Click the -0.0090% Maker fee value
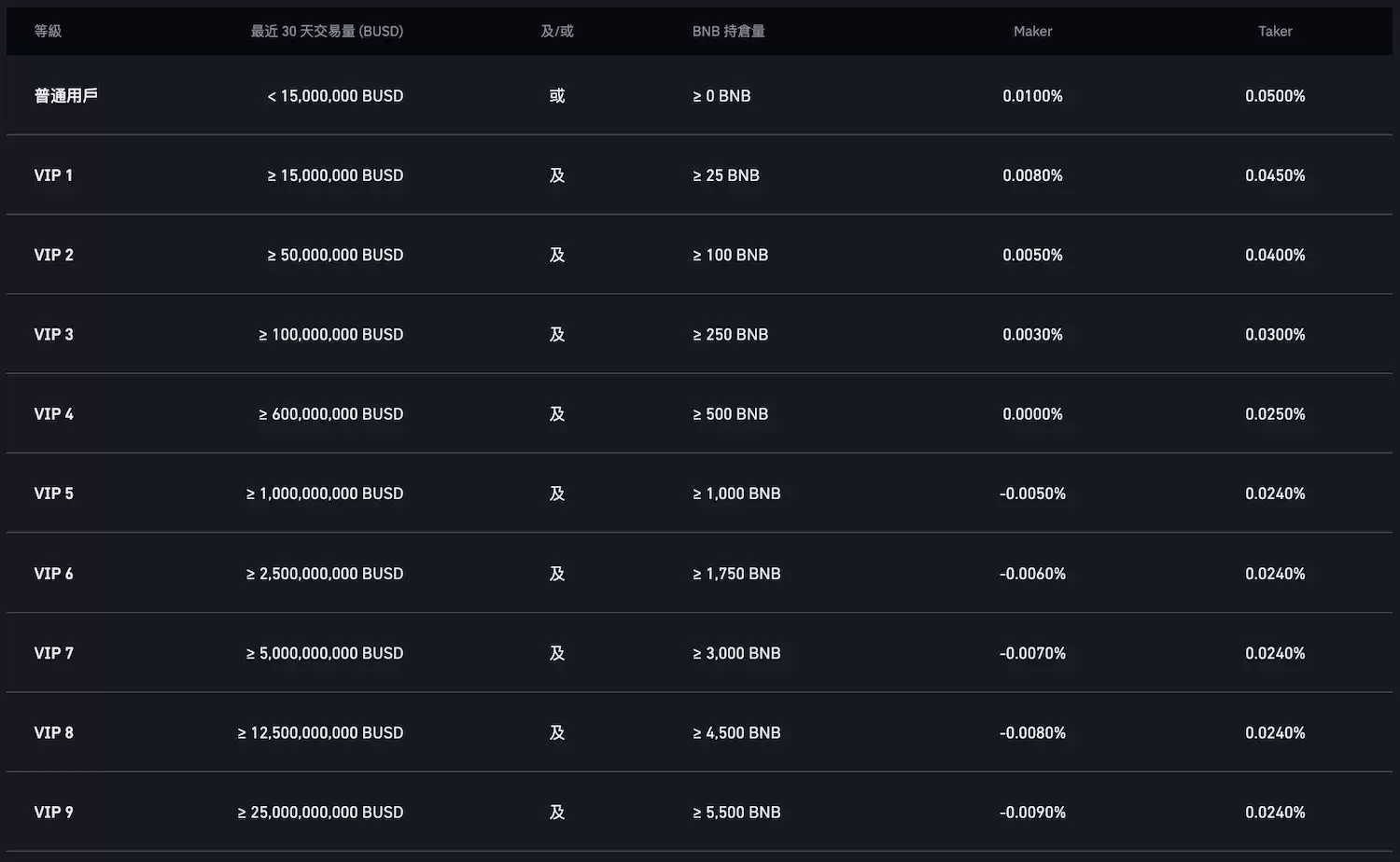 (x=1032, y=812)
